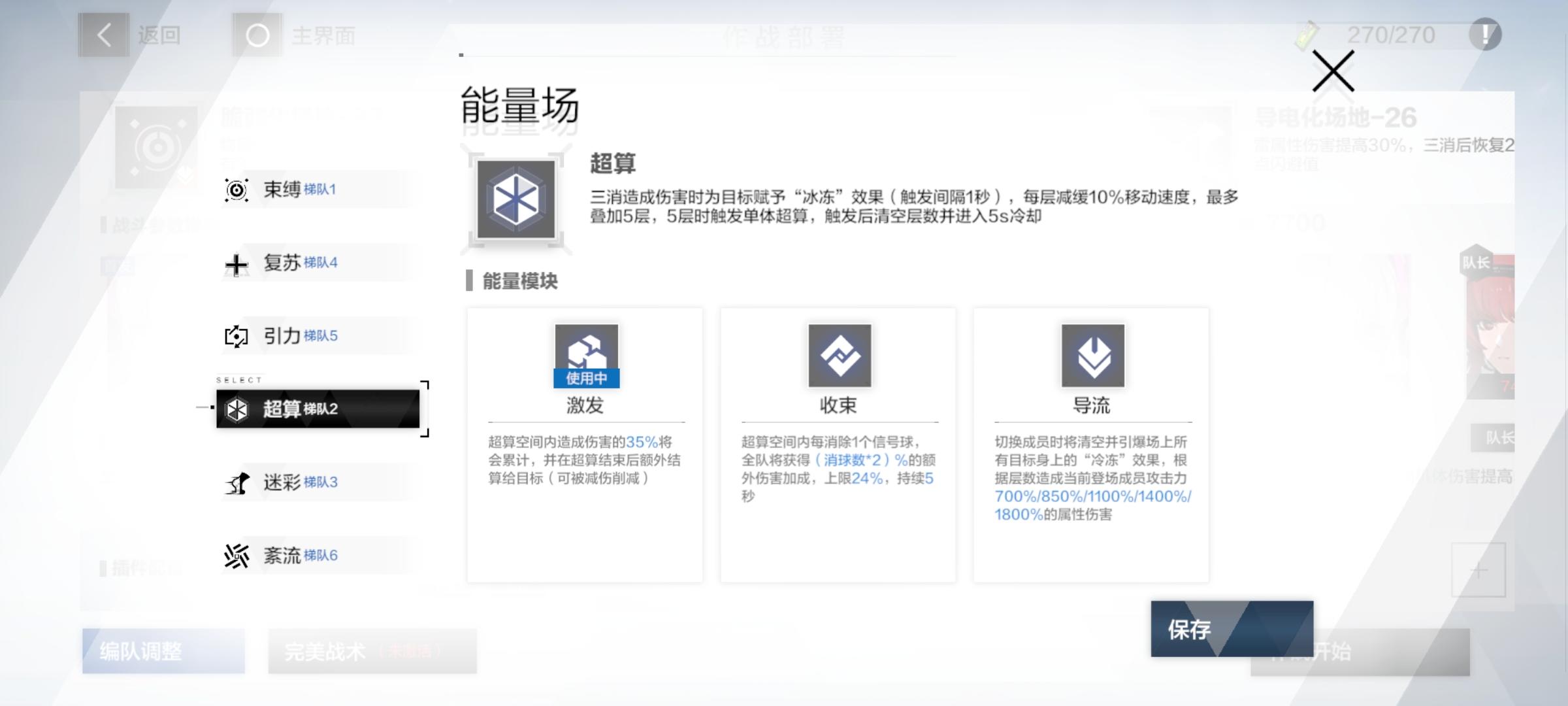The width and height of the screenshot is (1568, 706).
Task: Choose the 收束 module icon
Action: (x=840, y=355)
